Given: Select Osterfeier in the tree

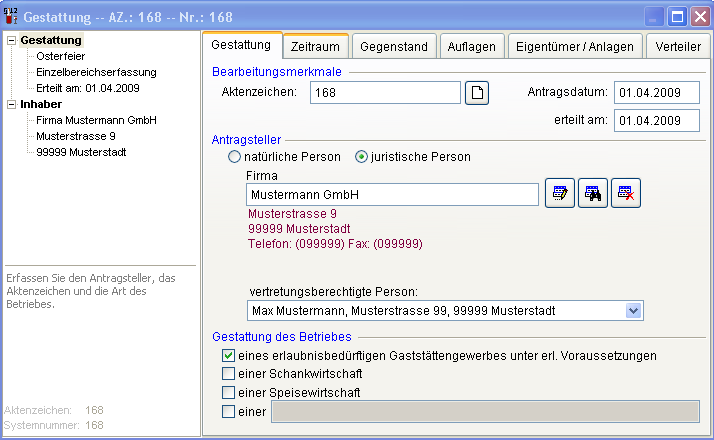Looking at the screenshot, I should pyautogui.click(x=59, y=56).
